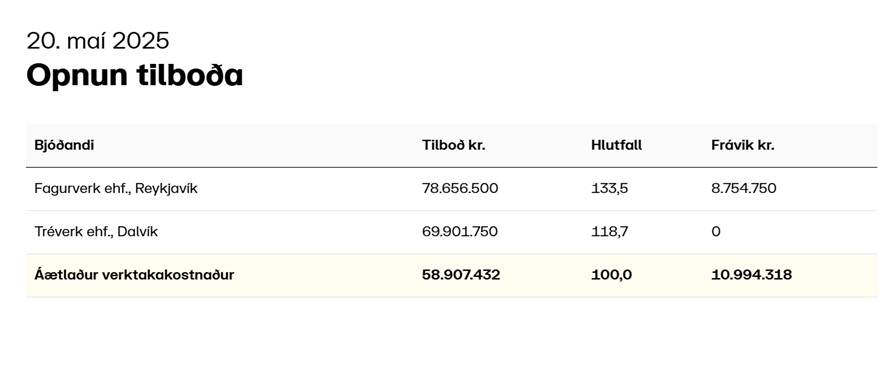Select the Bjóðandi column header
The image size is (882, 383).
point(64,145)
